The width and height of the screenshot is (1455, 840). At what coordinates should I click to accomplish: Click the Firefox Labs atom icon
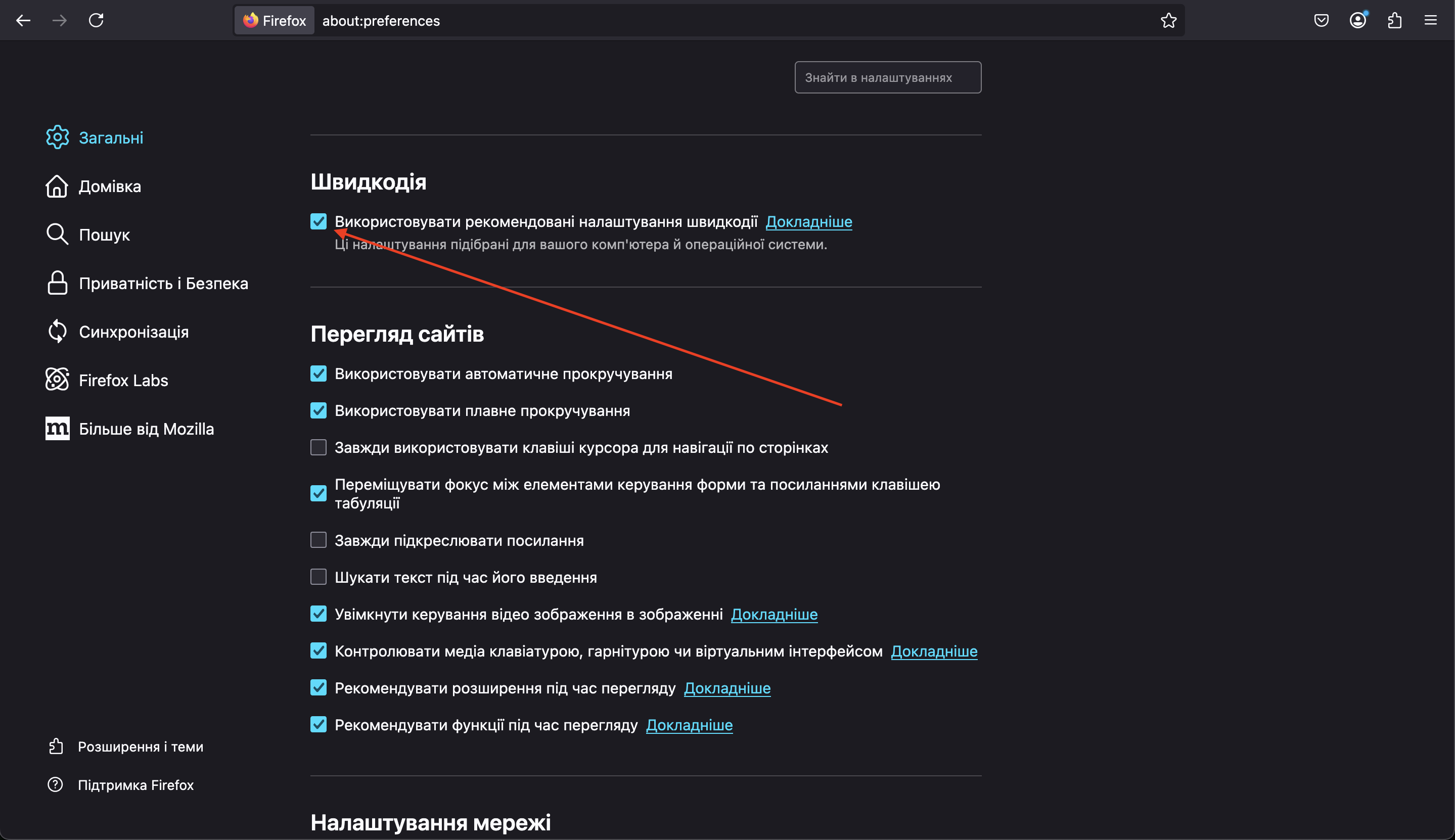tap(57, 380)
